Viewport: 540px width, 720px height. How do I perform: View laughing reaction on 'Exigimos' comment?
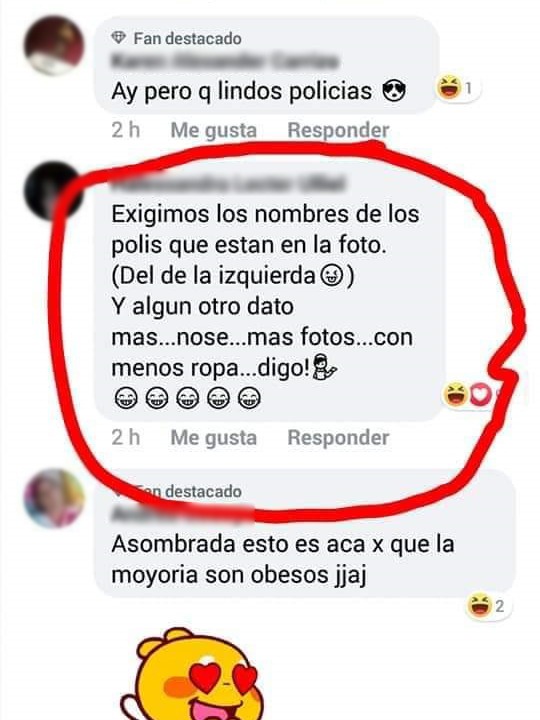pos(455,394)
